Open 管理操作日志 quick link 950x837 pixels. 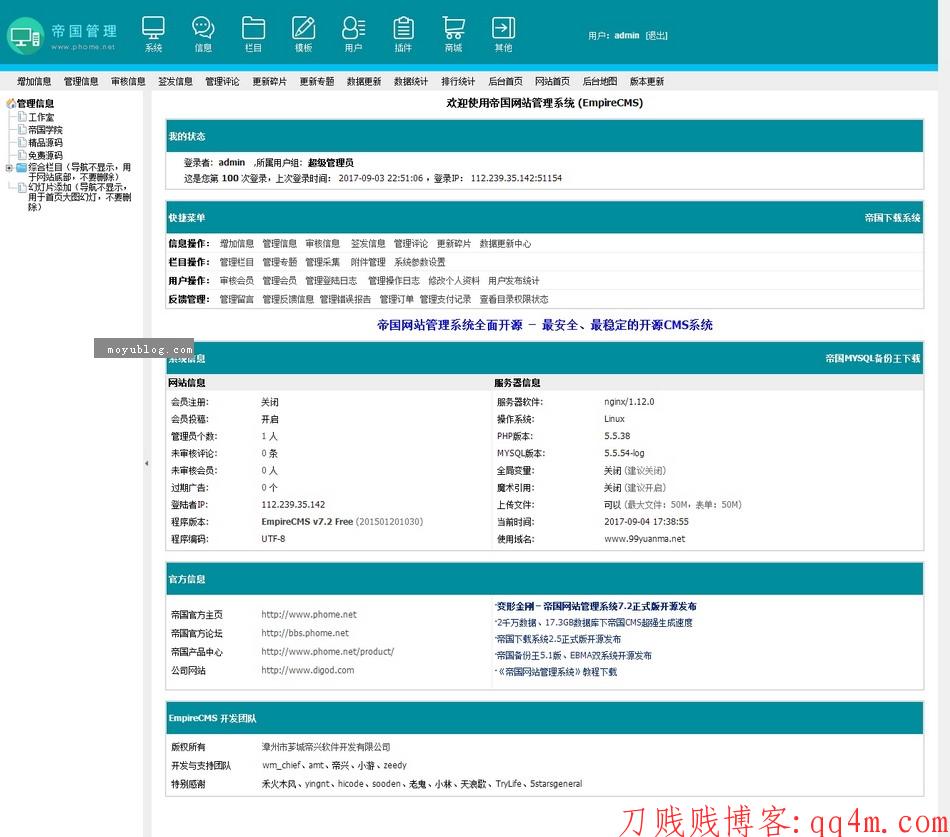394,281
